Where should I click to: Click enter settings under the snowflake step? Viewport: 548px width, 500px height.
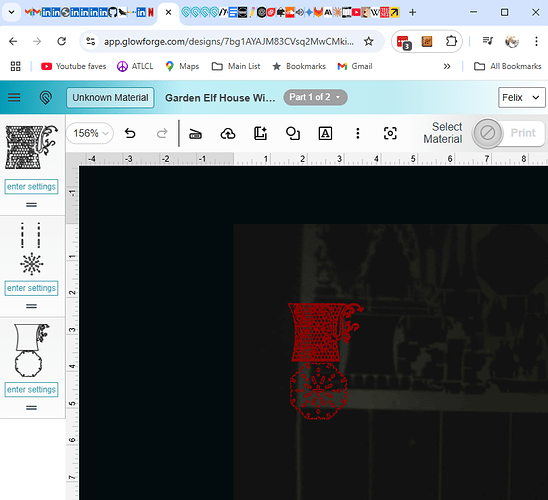(x=31, y=288)
